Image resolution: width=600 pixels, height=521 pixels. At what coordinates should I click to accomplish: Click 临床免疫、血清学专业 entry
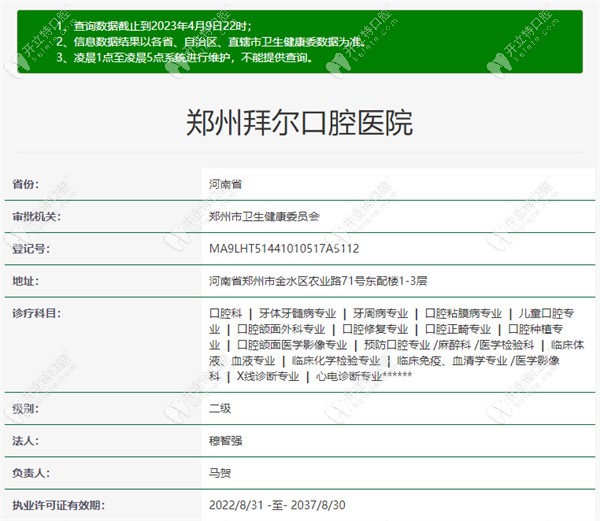[452, 360]
